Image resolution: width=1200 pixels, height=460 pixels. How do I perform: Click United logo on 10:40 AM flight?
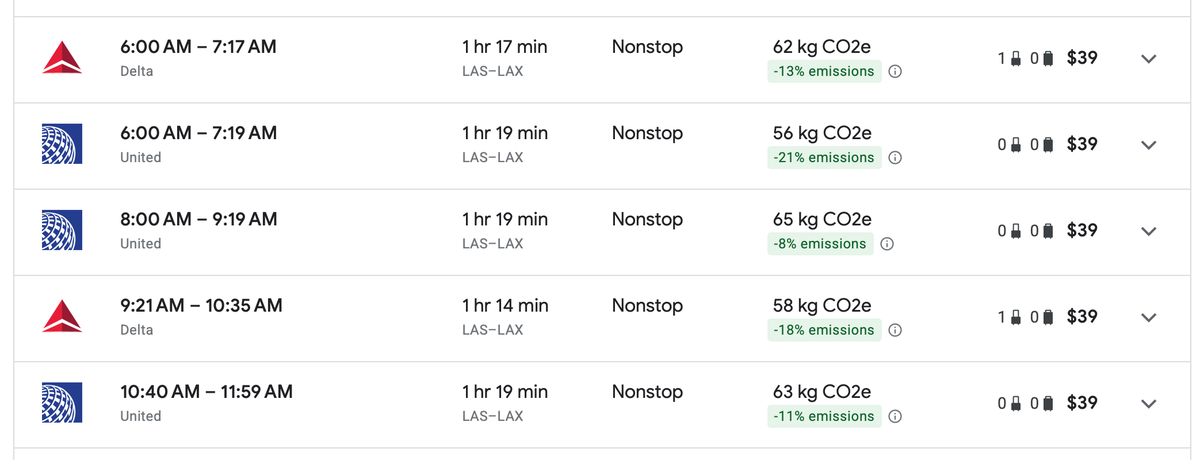click(x=62, y=403)
